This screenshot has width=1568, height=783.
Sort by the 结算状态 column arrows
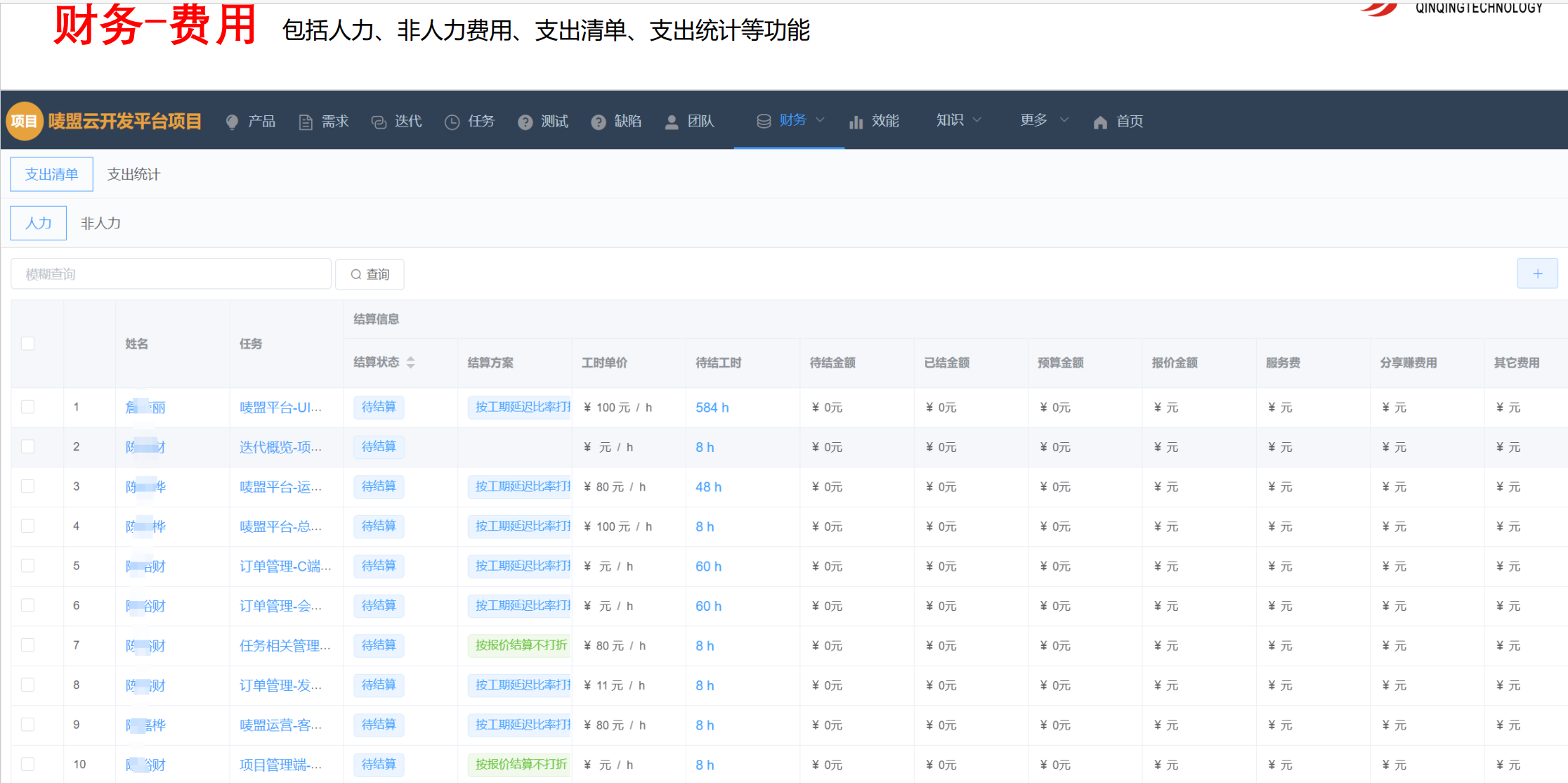pyautogui.click(x=411, y=363)
